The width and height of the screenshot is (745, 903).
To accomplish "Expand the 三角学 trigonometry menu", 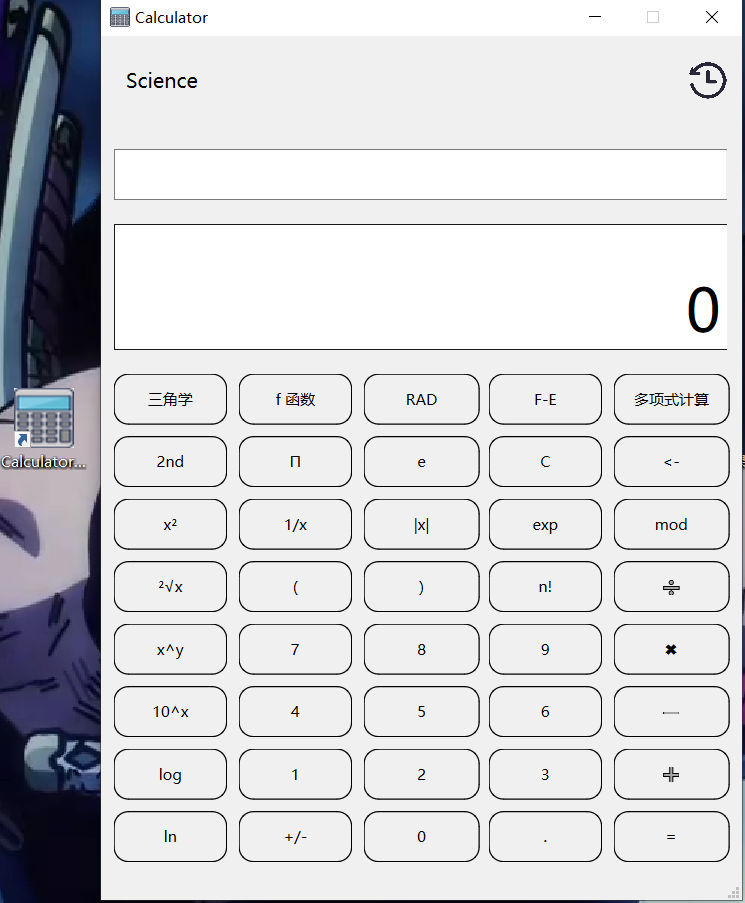I will [x=170, y=400].
